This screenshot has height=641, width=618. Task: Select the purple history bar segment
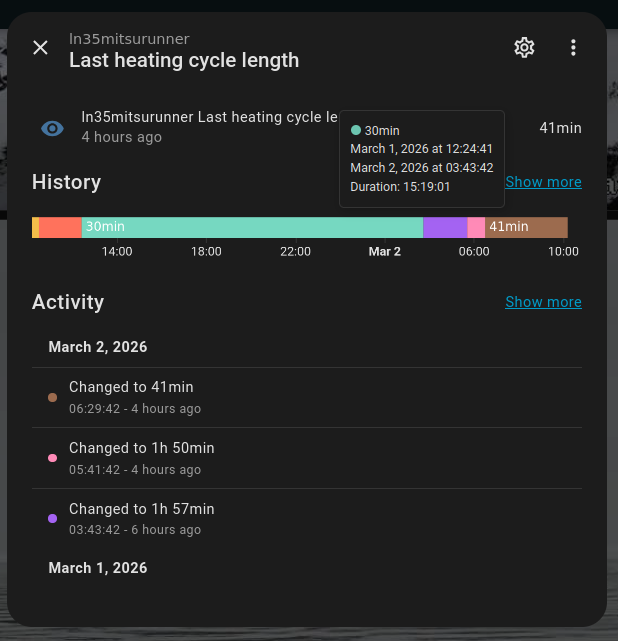(445, 227)
